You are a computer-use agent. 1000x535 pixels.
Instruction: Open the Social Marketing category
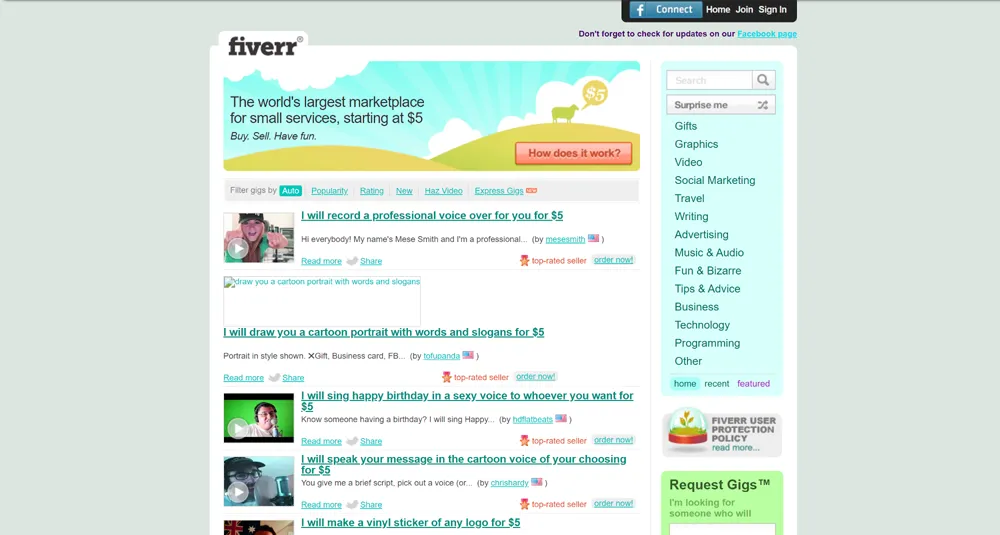pos(715,180)
